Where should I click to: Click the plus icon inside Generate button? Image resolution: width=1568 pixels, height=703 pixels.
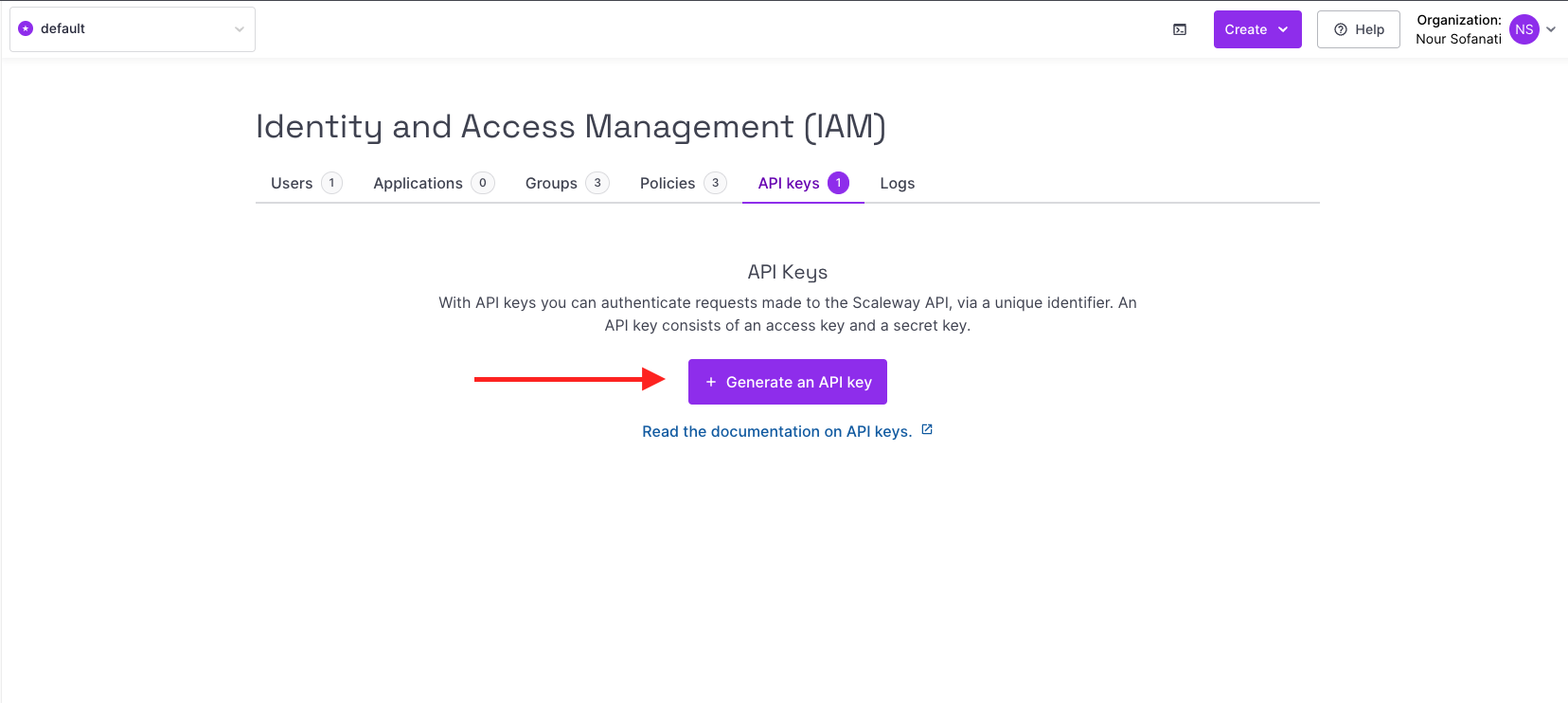click(711, 382)
